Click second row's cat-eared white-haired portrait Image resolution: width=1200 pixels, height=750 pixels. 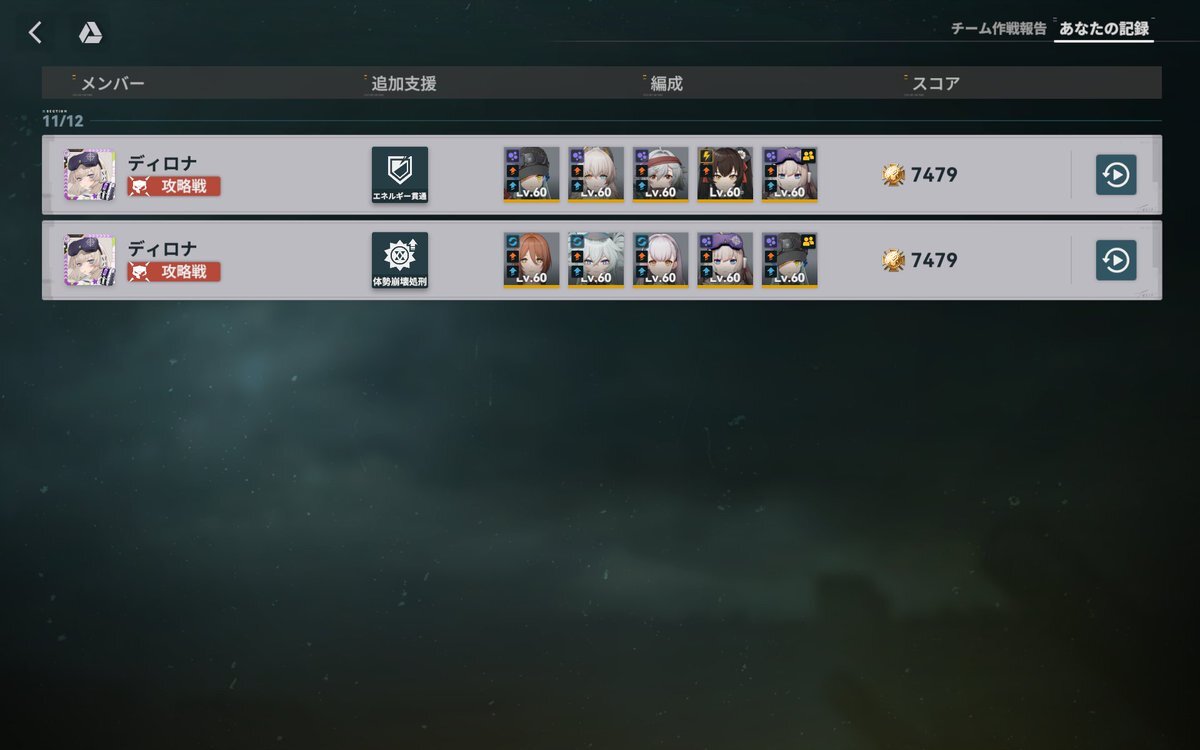click(596, 261)
